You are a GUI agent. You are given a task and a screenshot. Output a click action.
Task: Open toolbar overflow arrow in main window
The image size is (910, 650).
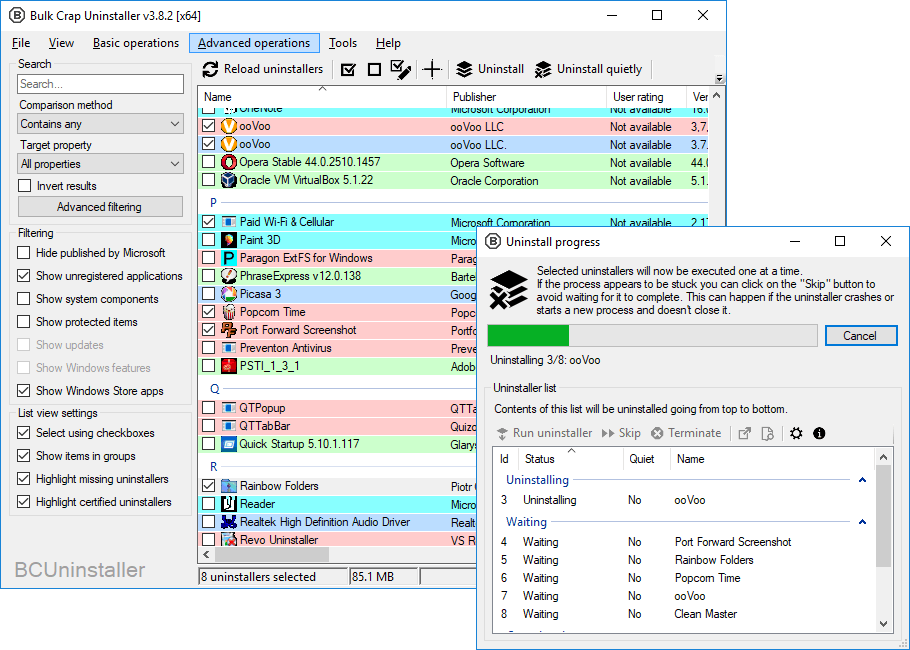pos(719,78)
